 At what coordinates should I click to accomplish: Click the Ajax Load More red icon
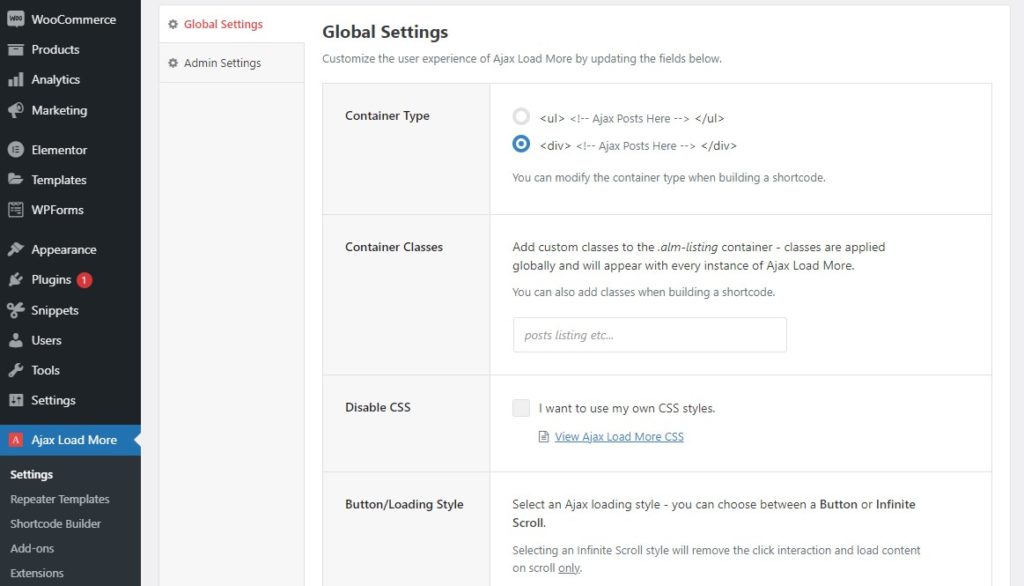pyautogui.click(x=16, y=440)
